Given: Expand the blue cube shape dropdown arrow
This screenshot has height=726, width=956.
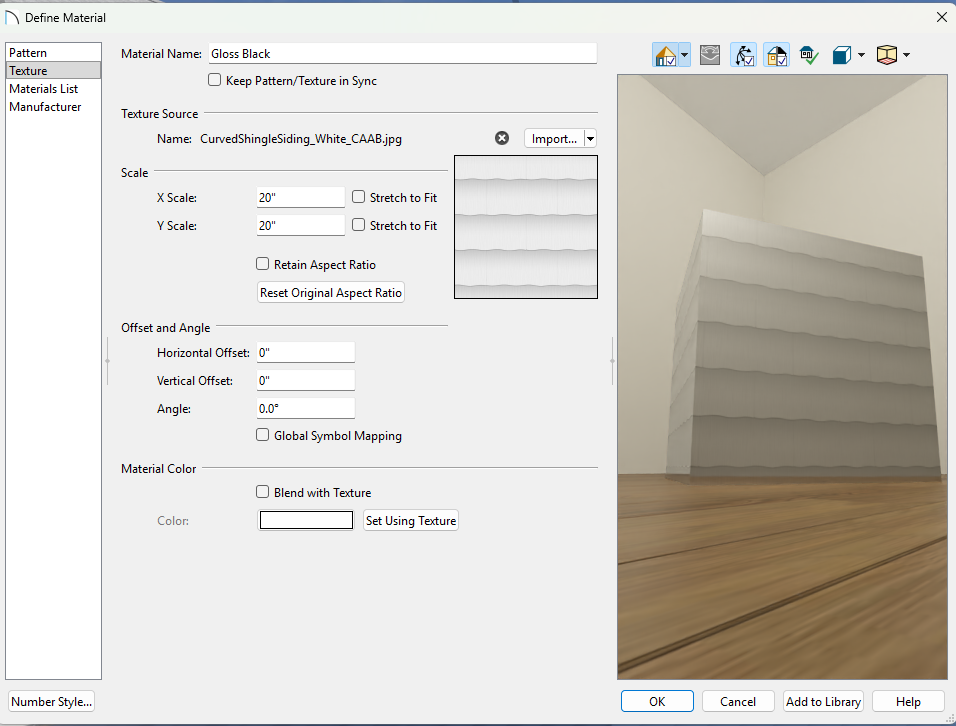Looking at the screenshot, I should tap(862, 55).
